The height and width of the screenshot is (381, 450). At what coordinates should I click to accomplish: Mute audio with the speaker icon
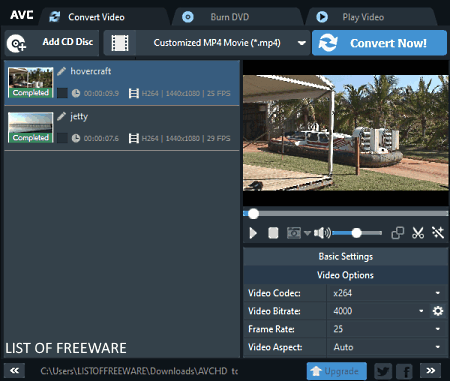pyautogui.click(x=322, y=233)
